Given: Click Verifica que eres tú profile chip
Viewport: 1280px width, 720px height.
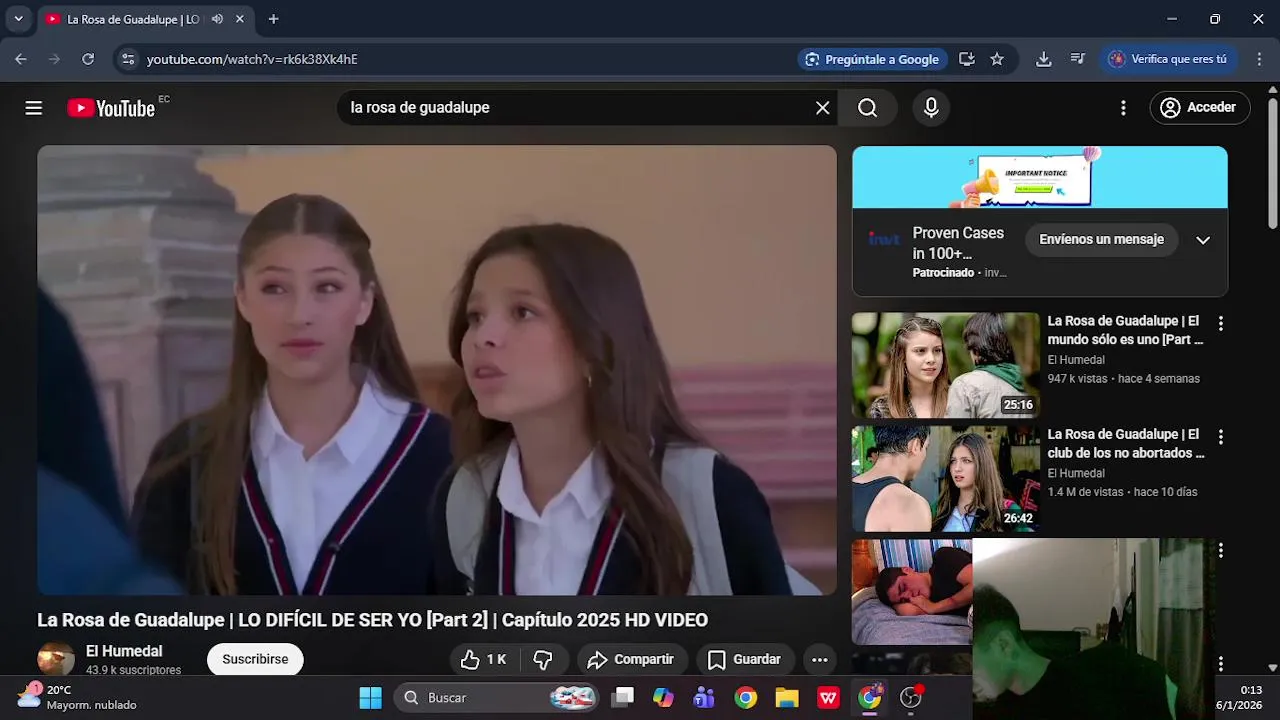Looking at the screenshot, I should pyautogui.click(x=1167, y=59).
